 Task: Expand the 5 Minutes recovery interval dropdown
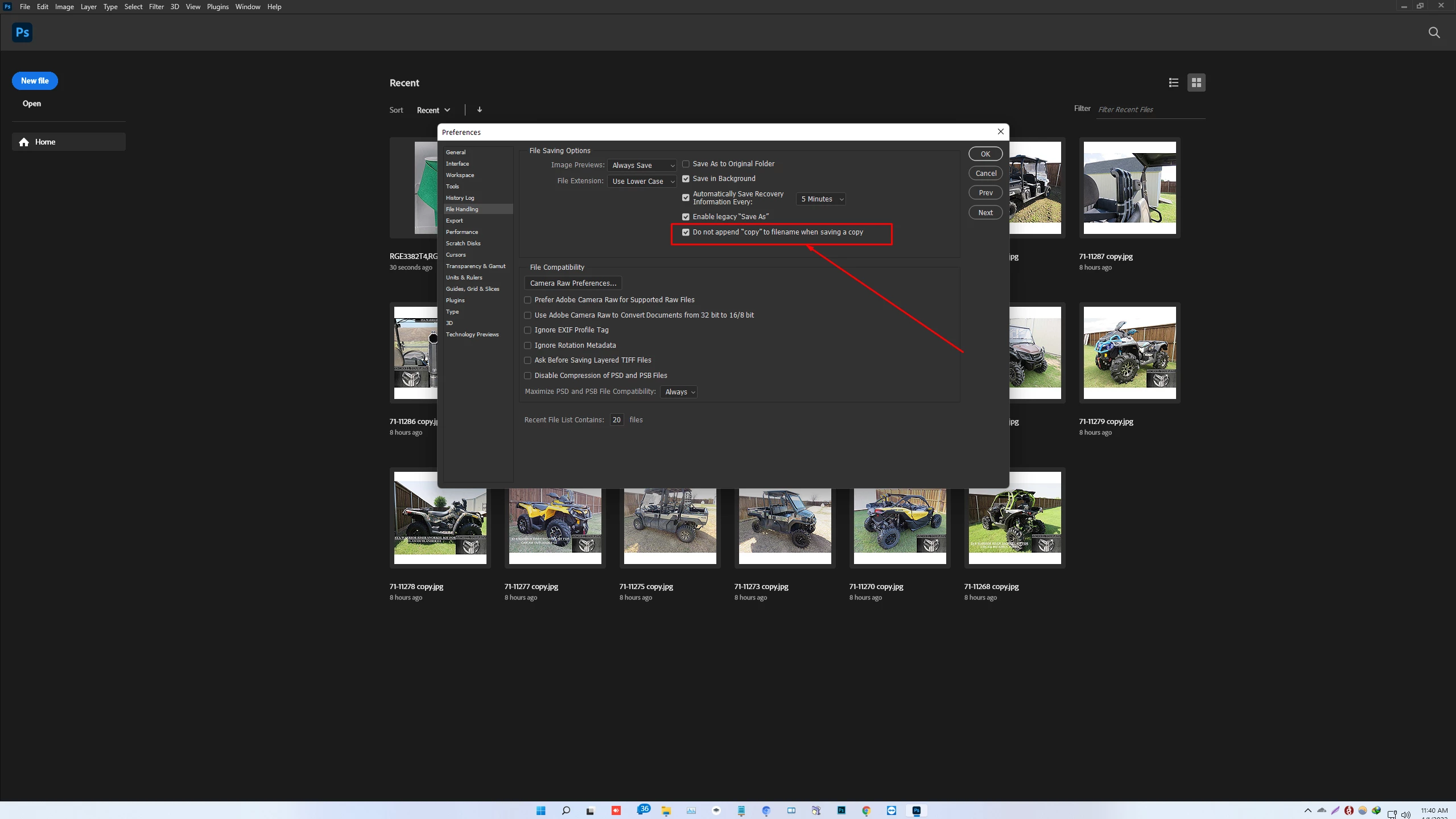point(821,199)
